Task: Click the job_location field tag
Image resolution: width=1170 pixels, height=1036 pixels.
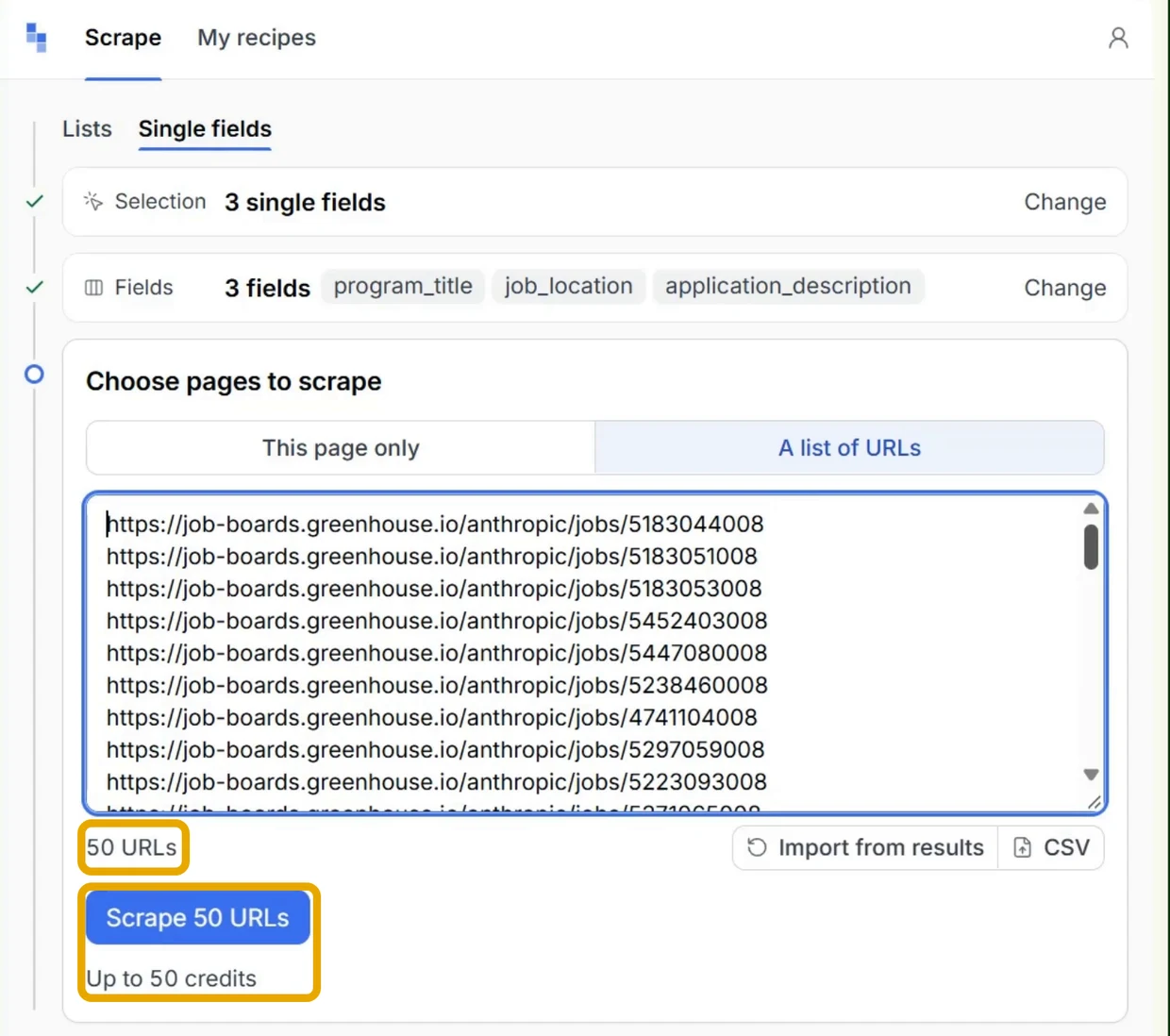Action: click(568, 286)
